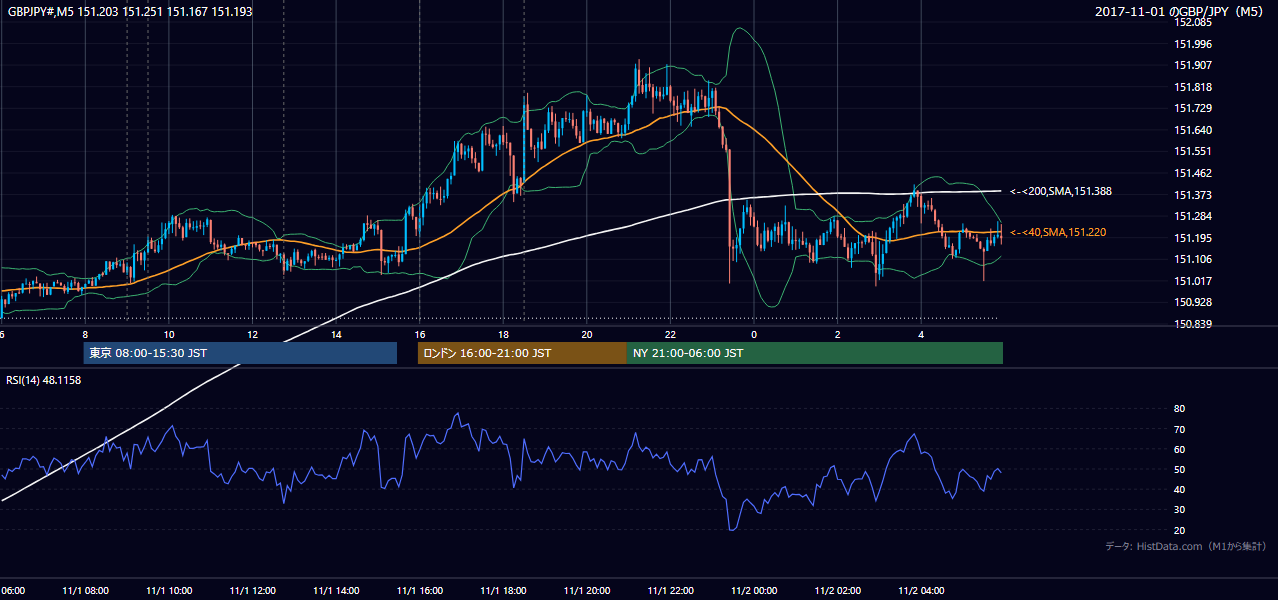The image size is (1278, 600).
Task: Click the 151.640 price axis label
Action: [1194, 130]
